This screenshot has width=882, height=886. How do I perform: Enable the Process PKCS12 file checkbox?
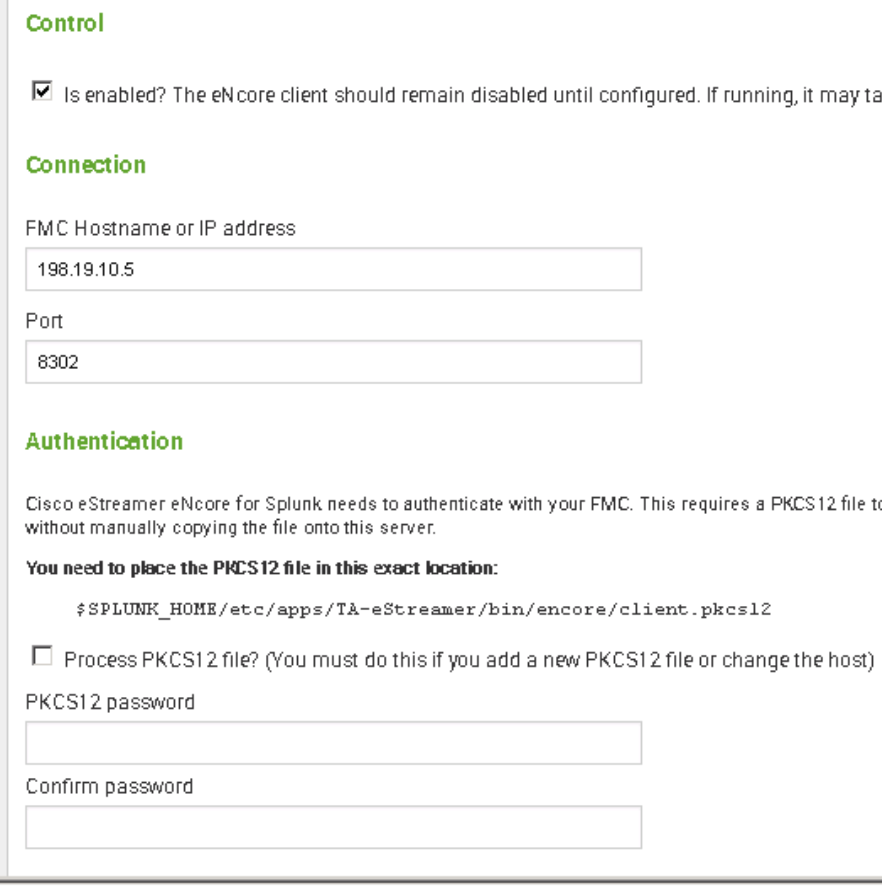(42, 656)
